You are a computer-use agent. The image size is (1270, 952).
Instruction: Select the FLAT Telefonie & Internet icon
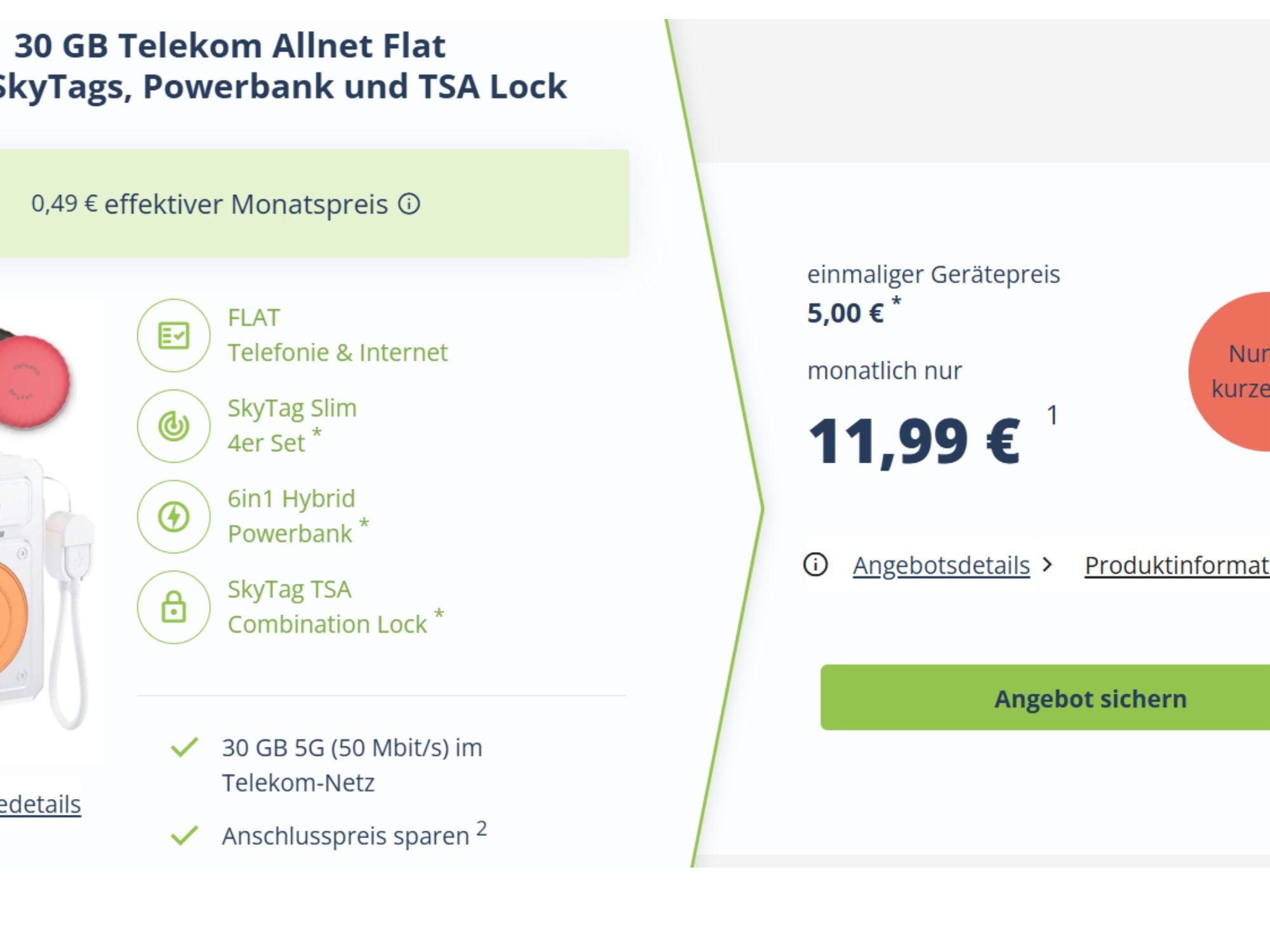tap(173, 334)
